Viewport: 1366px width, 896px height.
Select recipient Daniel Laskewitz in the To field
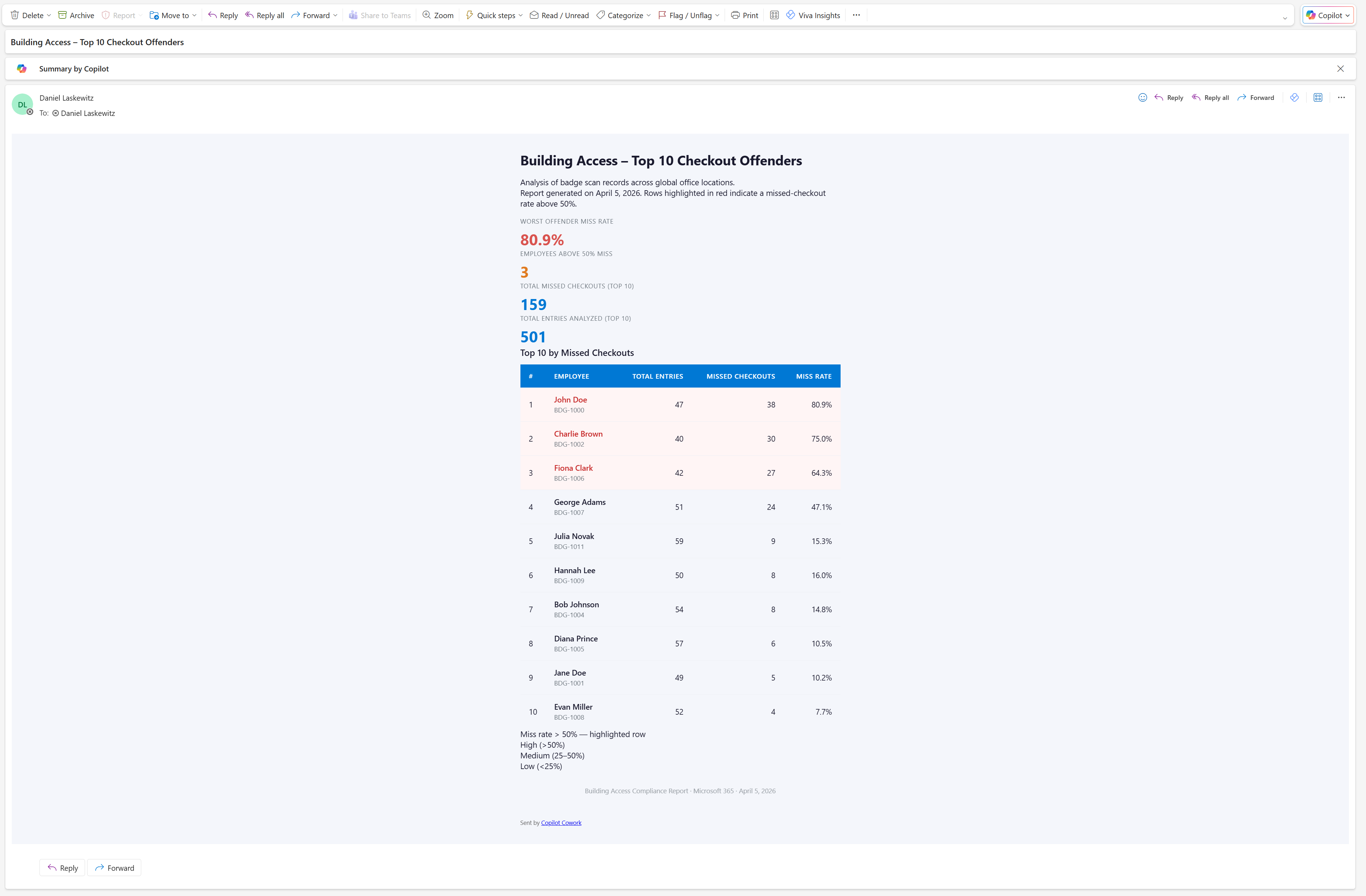(x=88, y=113)
